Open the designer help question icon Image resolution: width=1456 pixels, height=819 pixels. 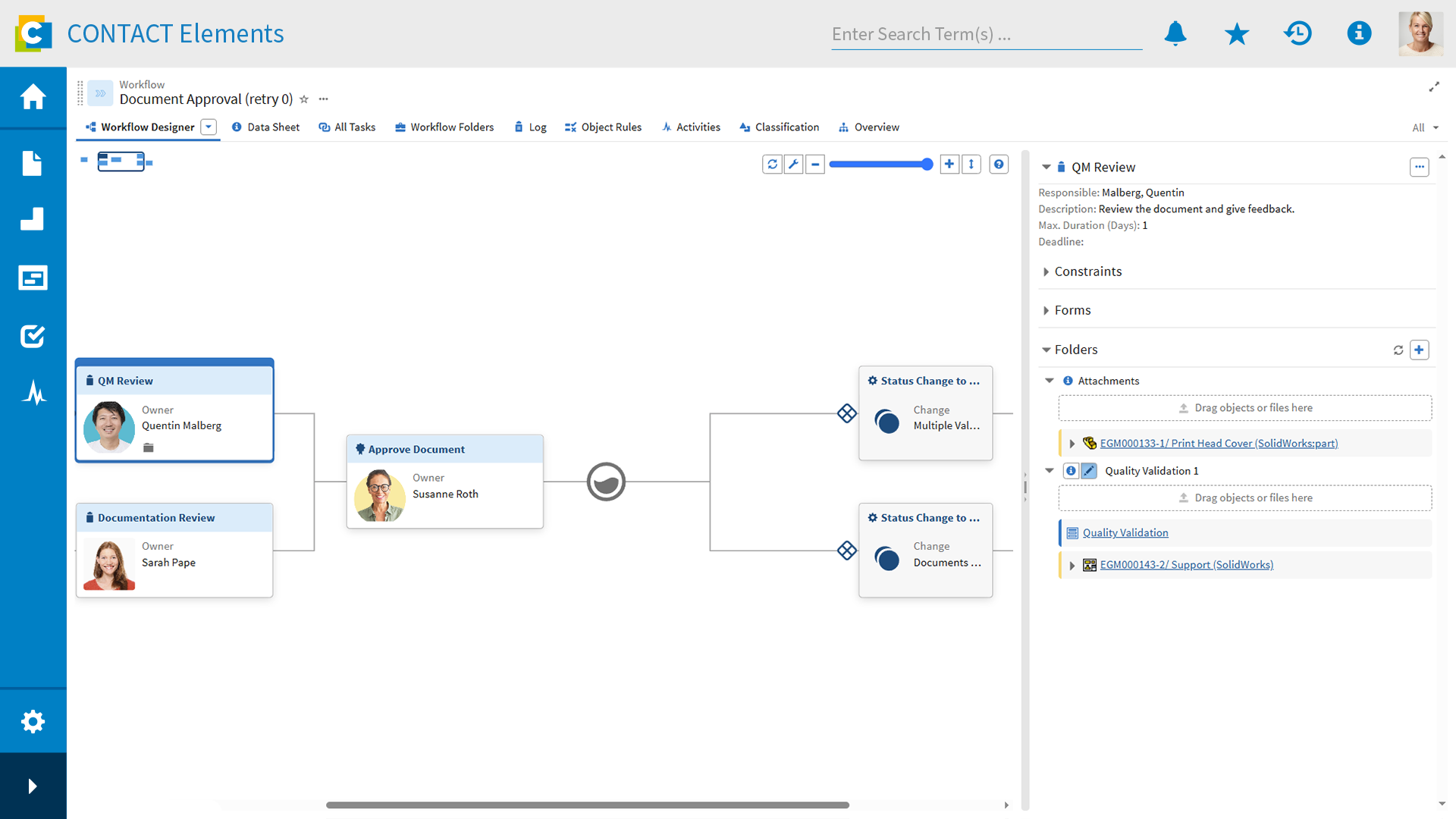(x=999, y=164)
